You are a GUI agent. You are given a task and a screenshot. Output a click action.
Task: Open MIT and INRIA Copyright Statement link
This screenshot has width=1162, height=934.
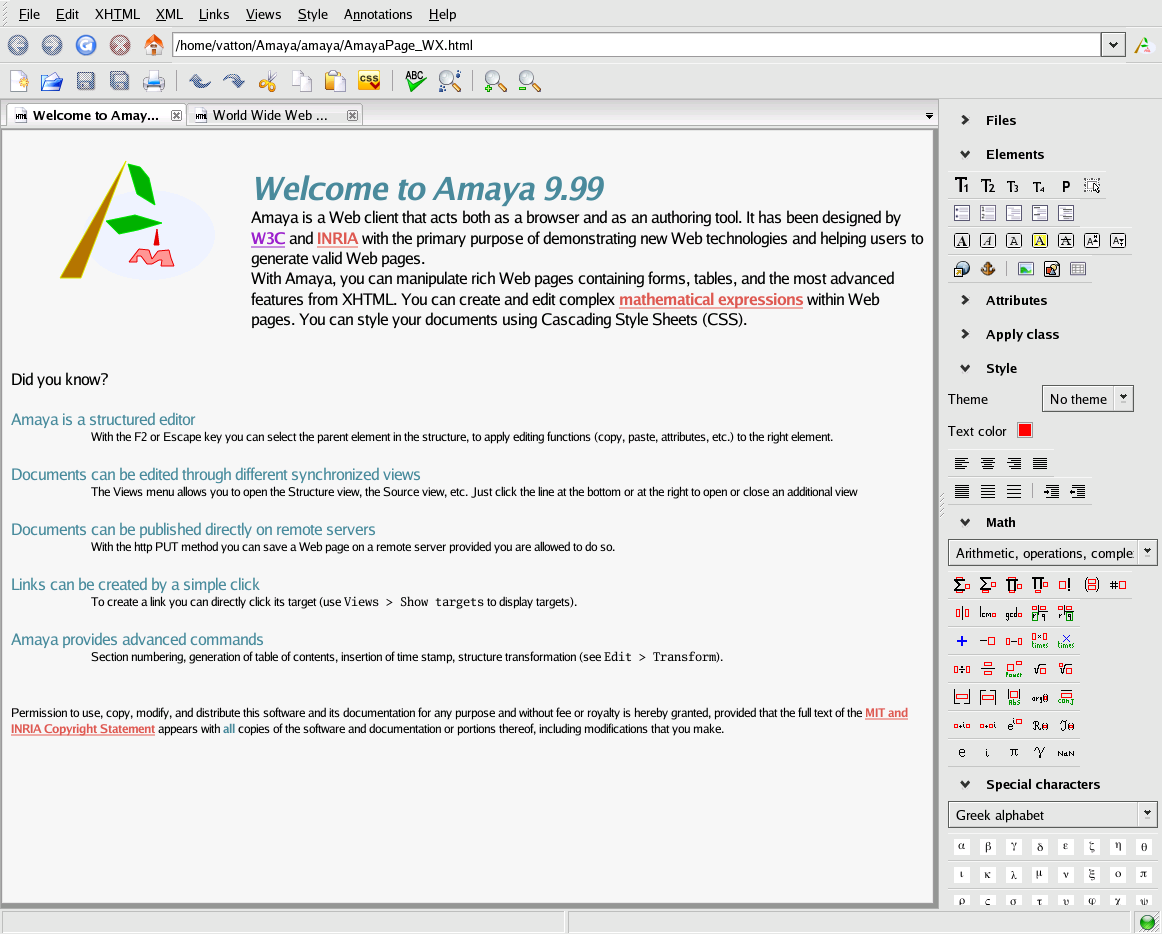click(x=886, y=713)
